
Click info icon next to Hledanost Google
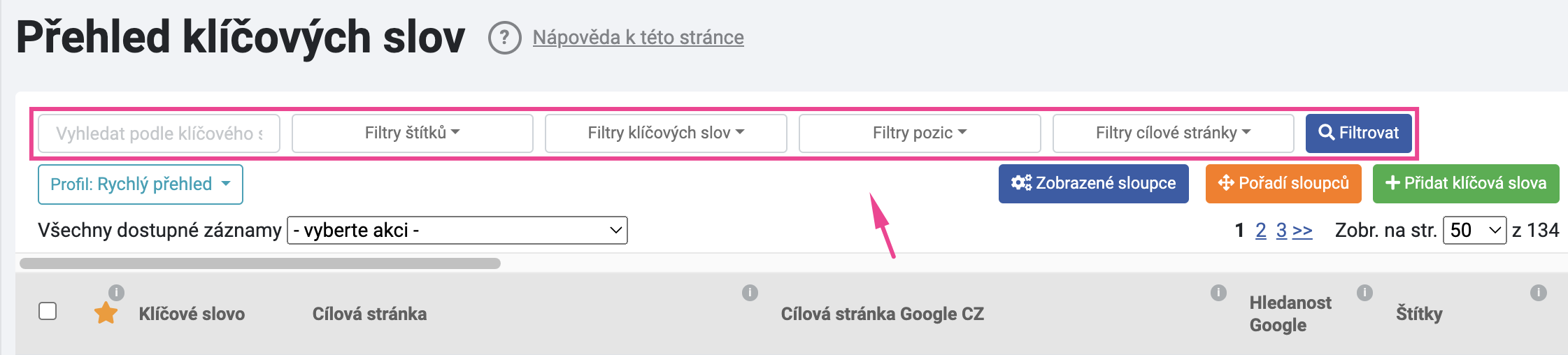[x=1364, y=292]
